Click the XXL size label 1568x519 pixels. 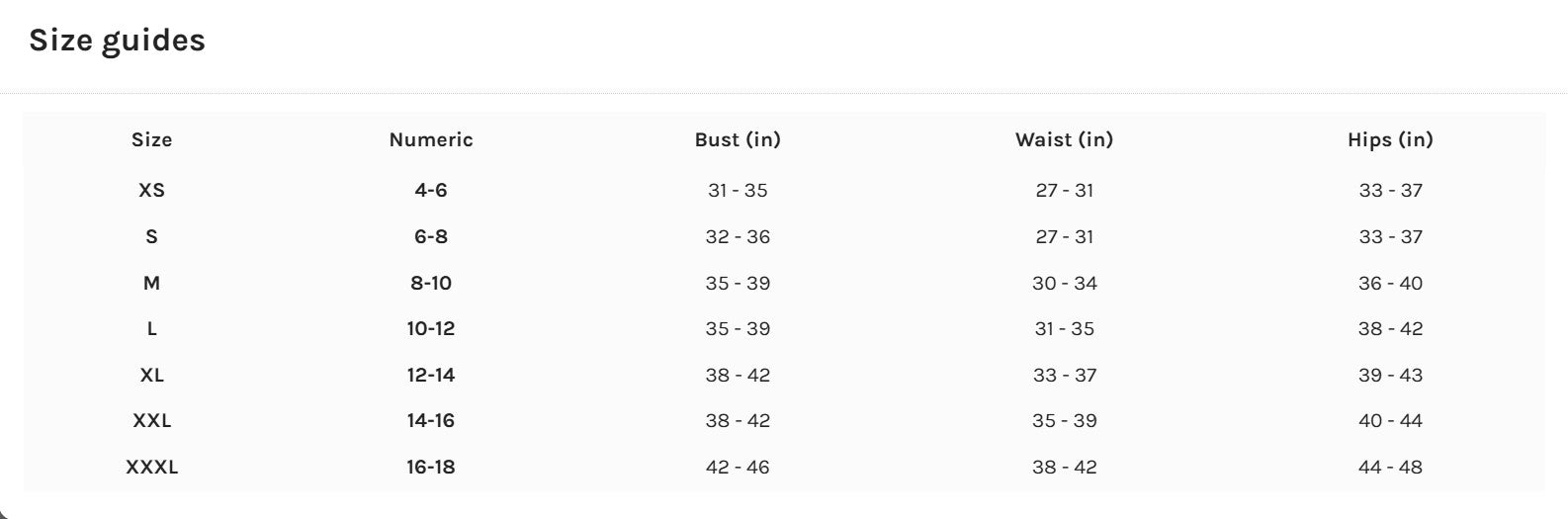click(x=151, y=420)
